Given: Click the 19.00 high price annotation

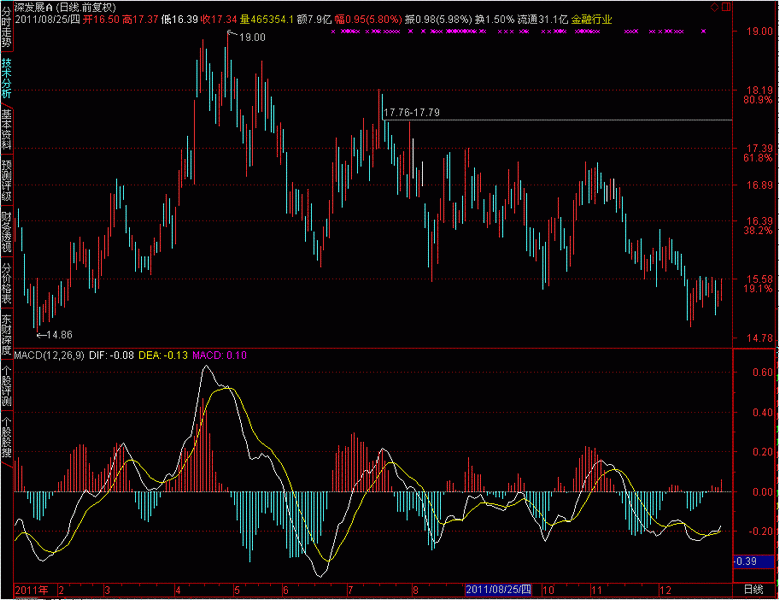Looking at the screenshot, I should pos(252,38).
